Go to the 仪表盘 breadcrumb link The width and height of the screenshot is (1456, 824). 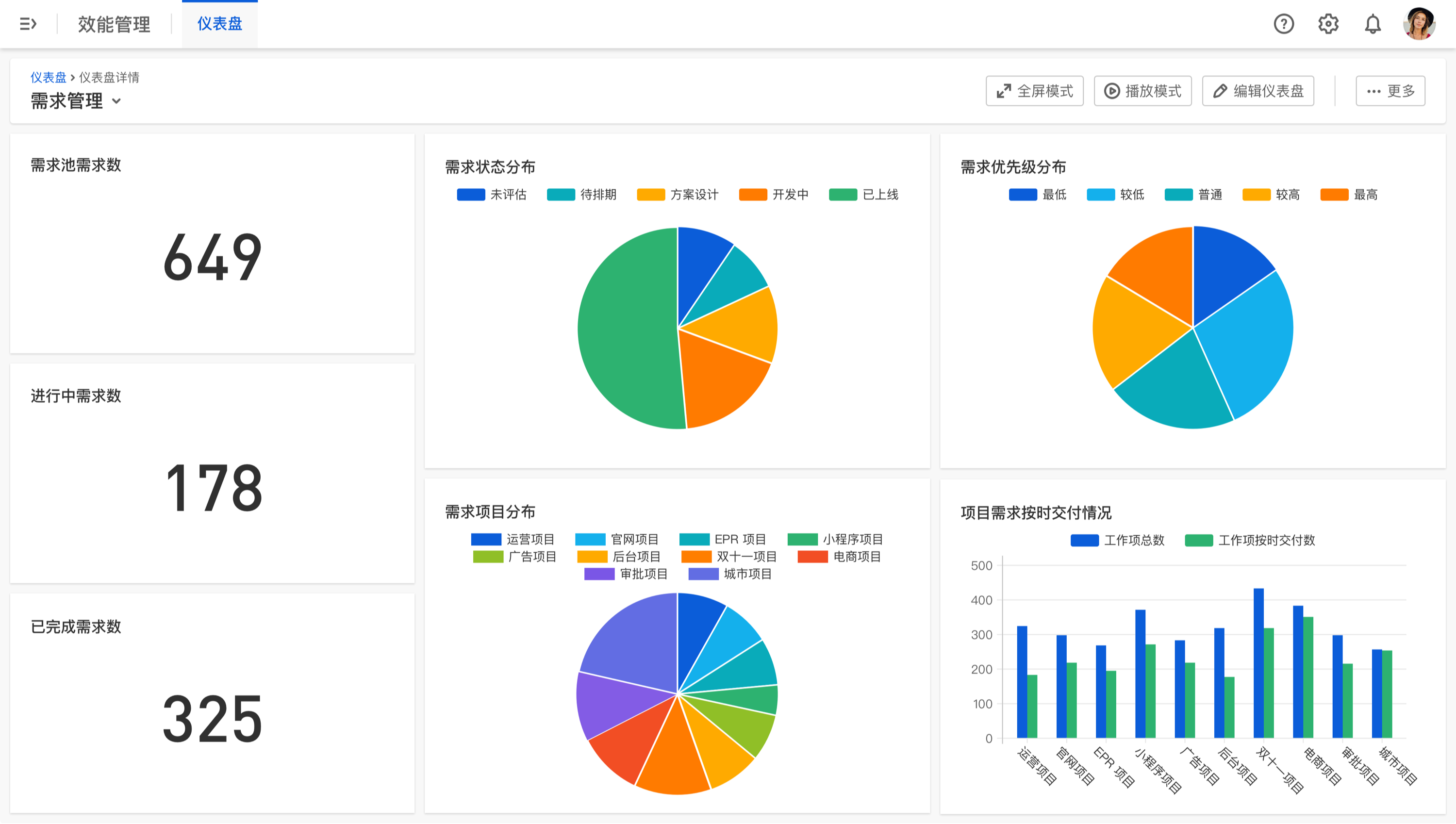coord(48,77)
